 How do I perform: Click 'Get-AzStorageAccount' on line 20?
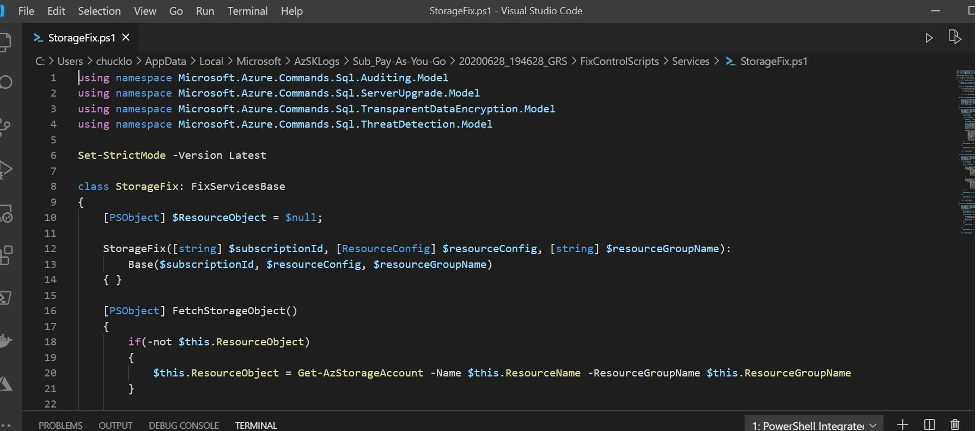(x=361, y=372)
